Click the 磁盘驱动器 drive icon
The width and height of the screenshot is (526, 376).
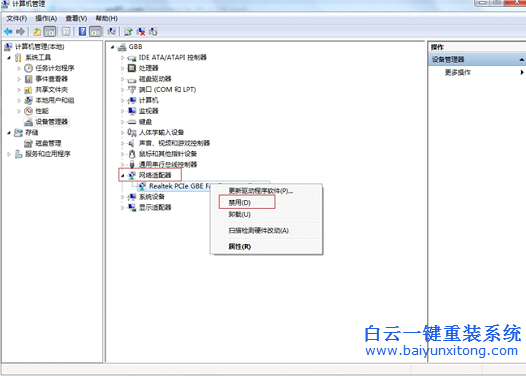tap(132, 79)
